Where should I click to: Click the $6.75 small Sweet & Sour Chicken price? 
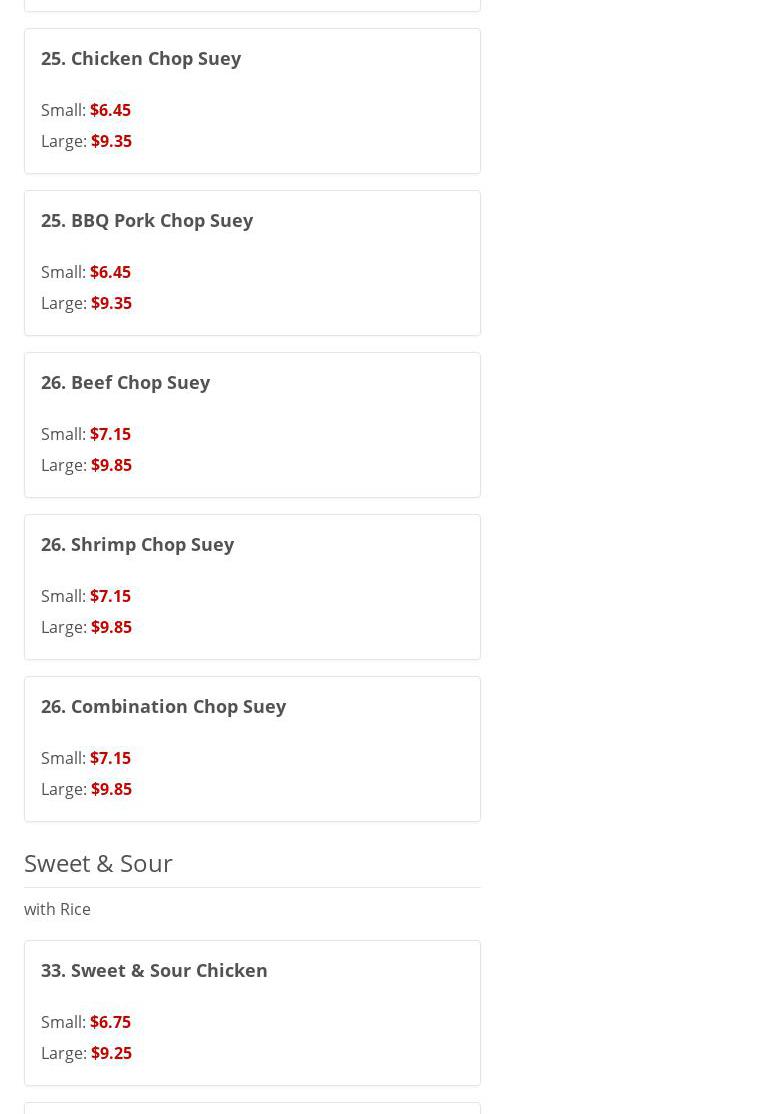pyautogui.click(x=110, y=1022)
